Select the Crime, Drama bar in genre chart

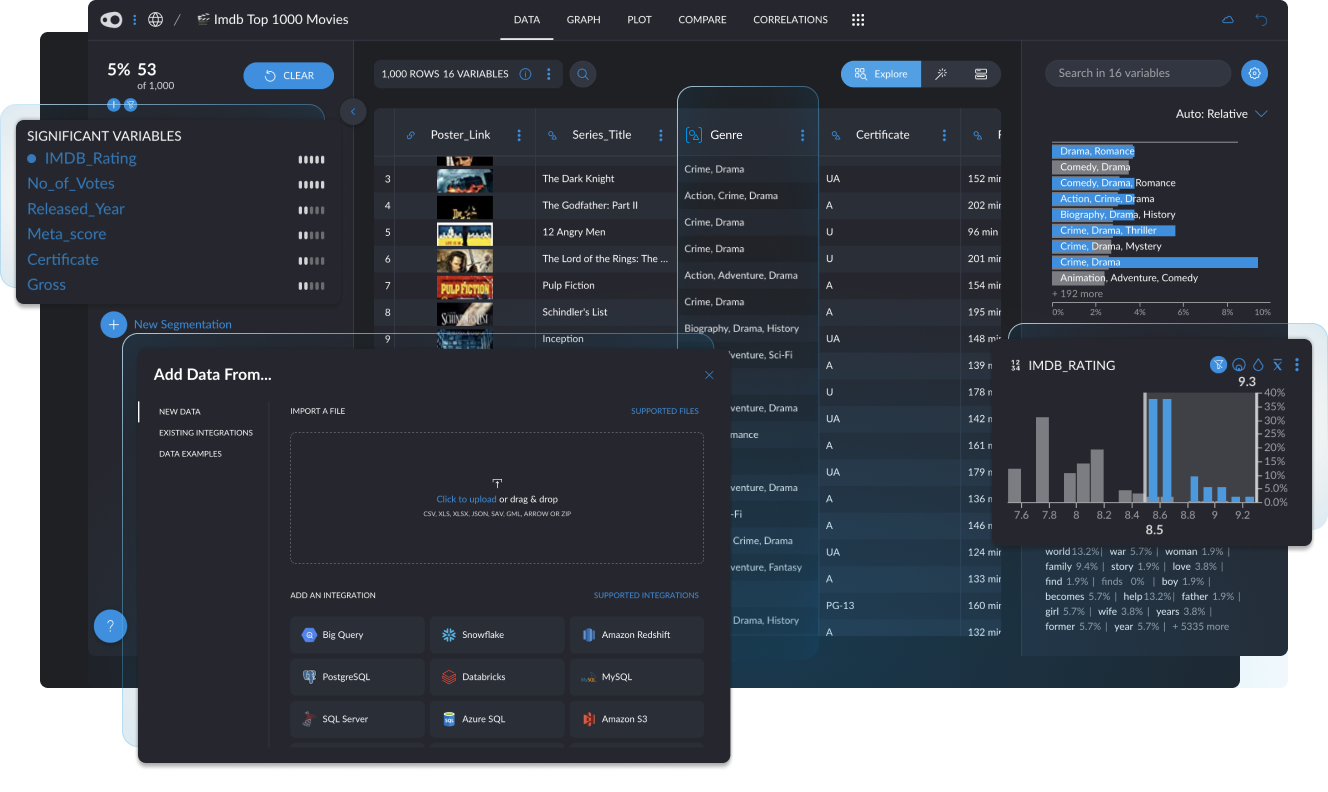[x=1155, y=261]
